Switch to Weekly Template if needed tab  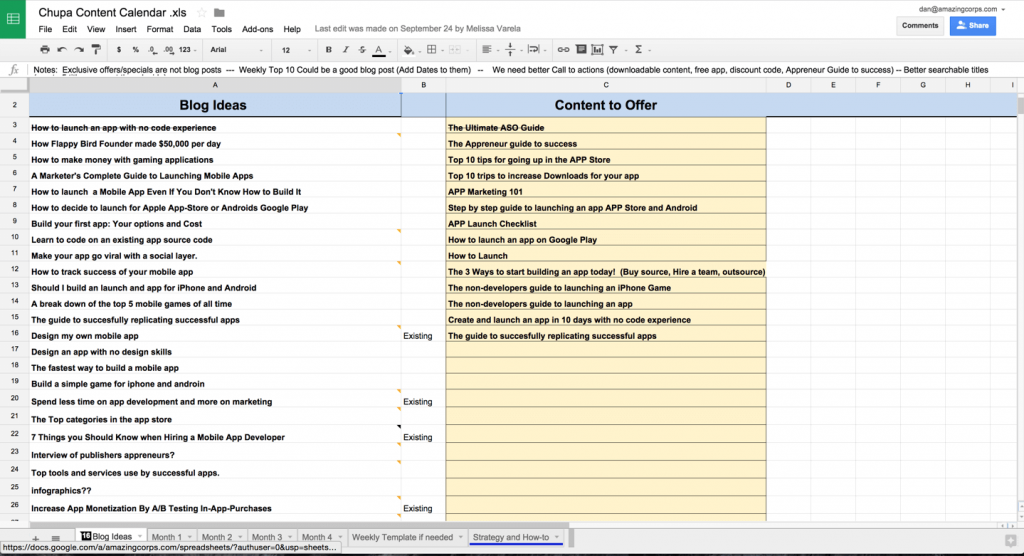(x=402, y=537)
